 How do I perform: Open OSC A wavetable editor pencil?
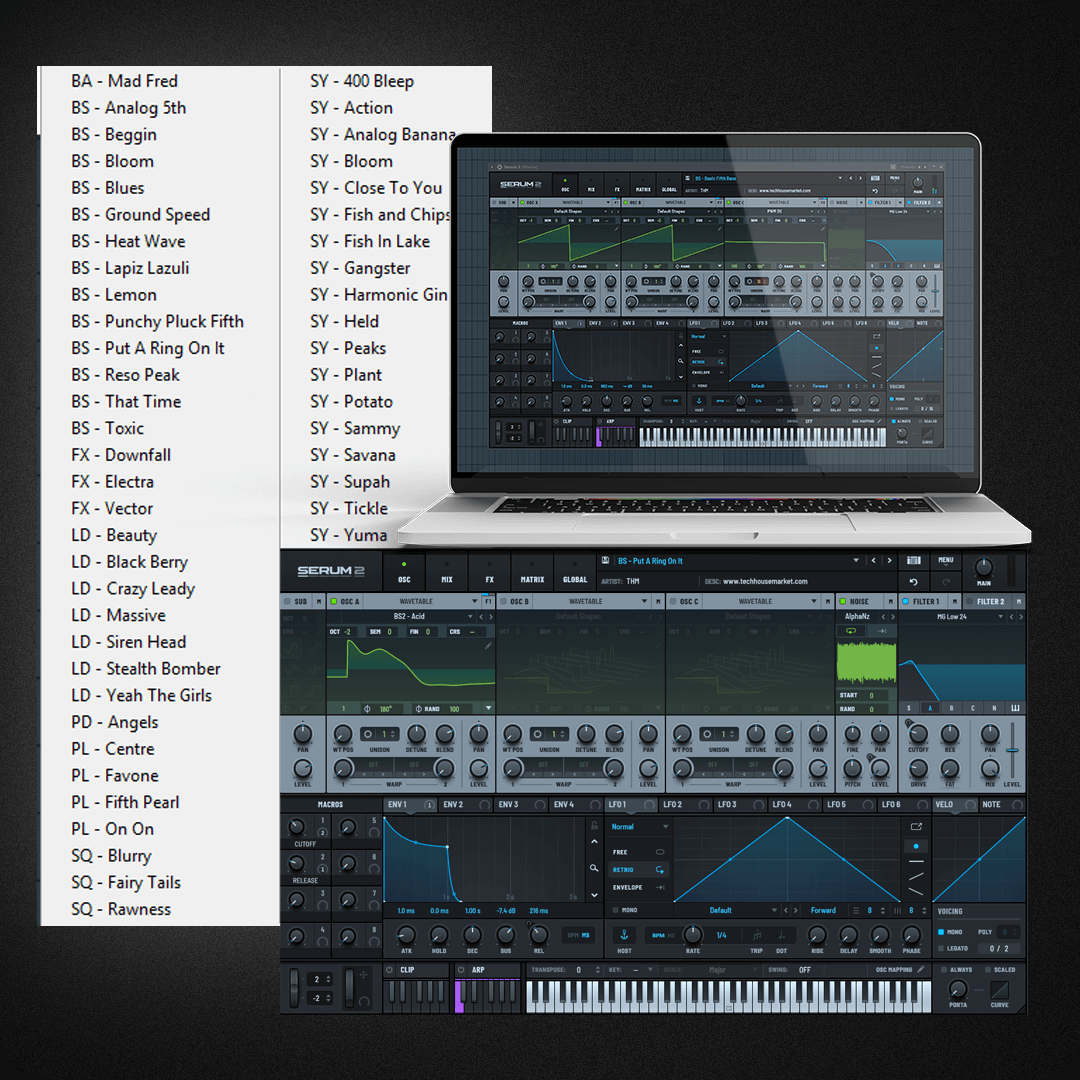[488, 646]
